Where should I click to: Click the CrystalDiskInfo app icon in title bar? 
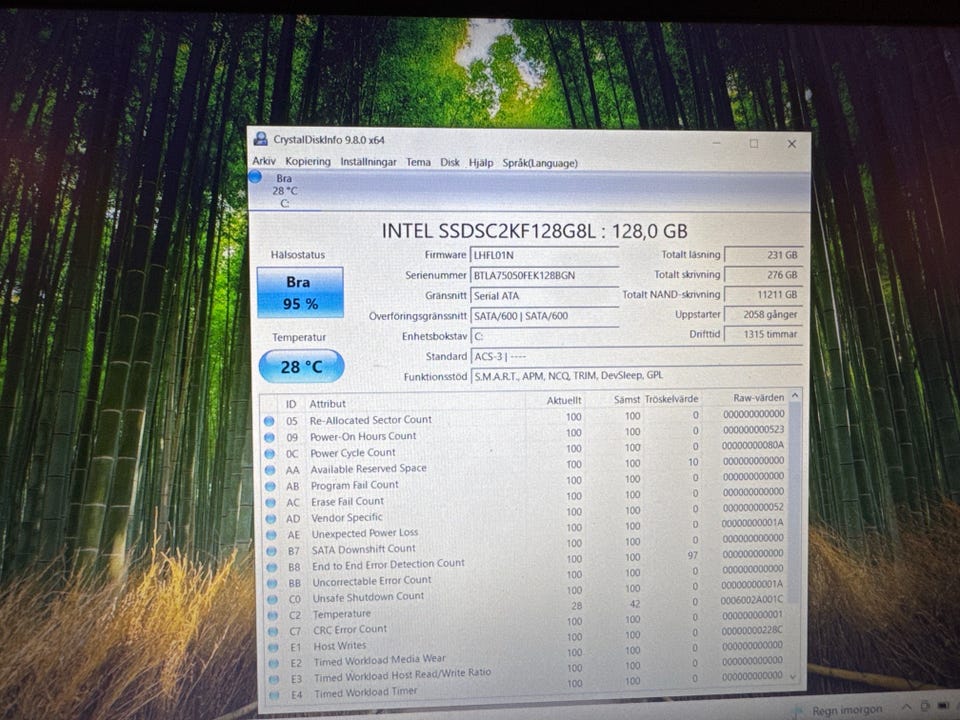[261, 140]
